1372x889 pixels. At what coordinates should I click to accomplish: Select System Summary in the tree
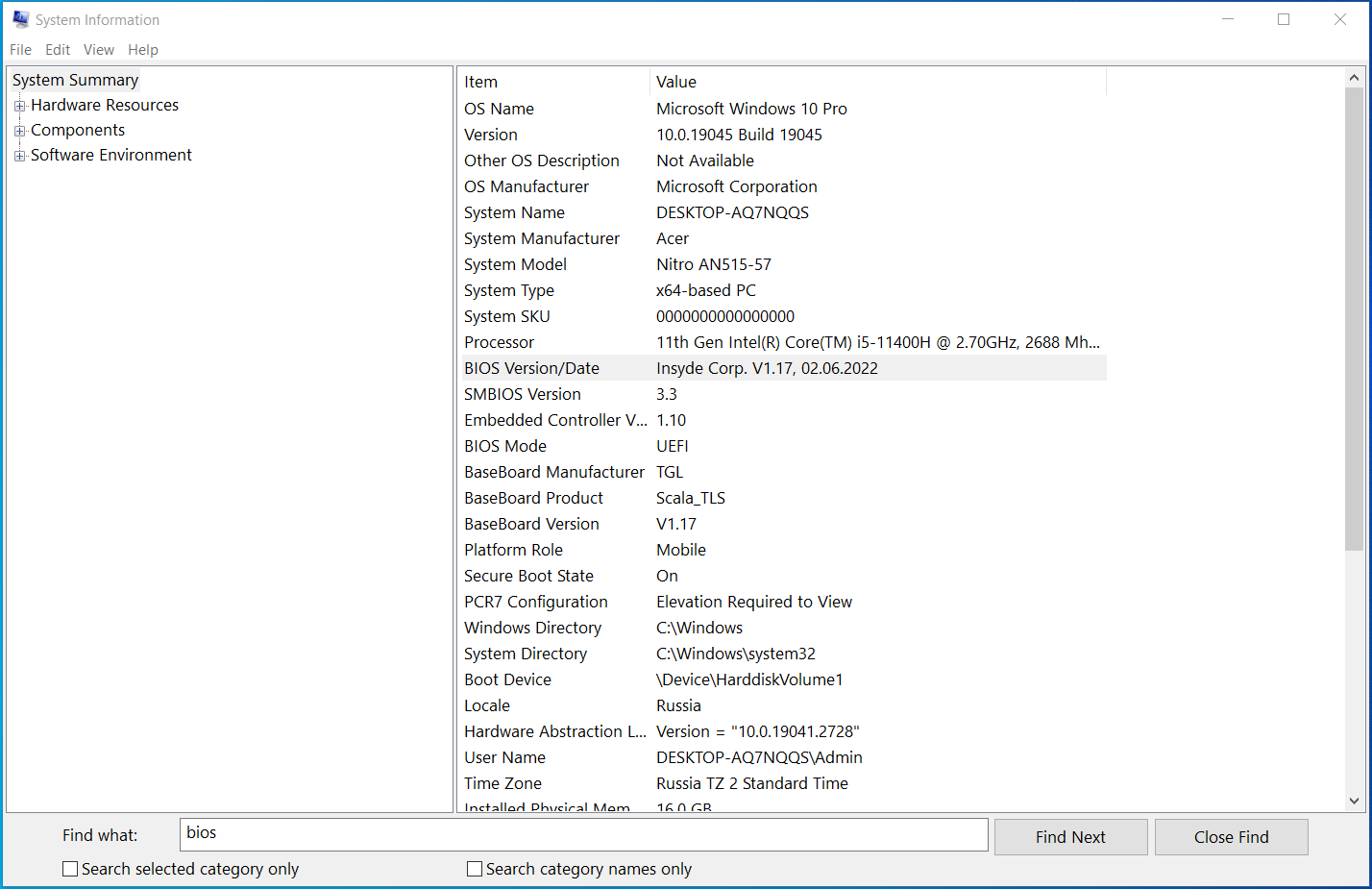tap(76, 80)
